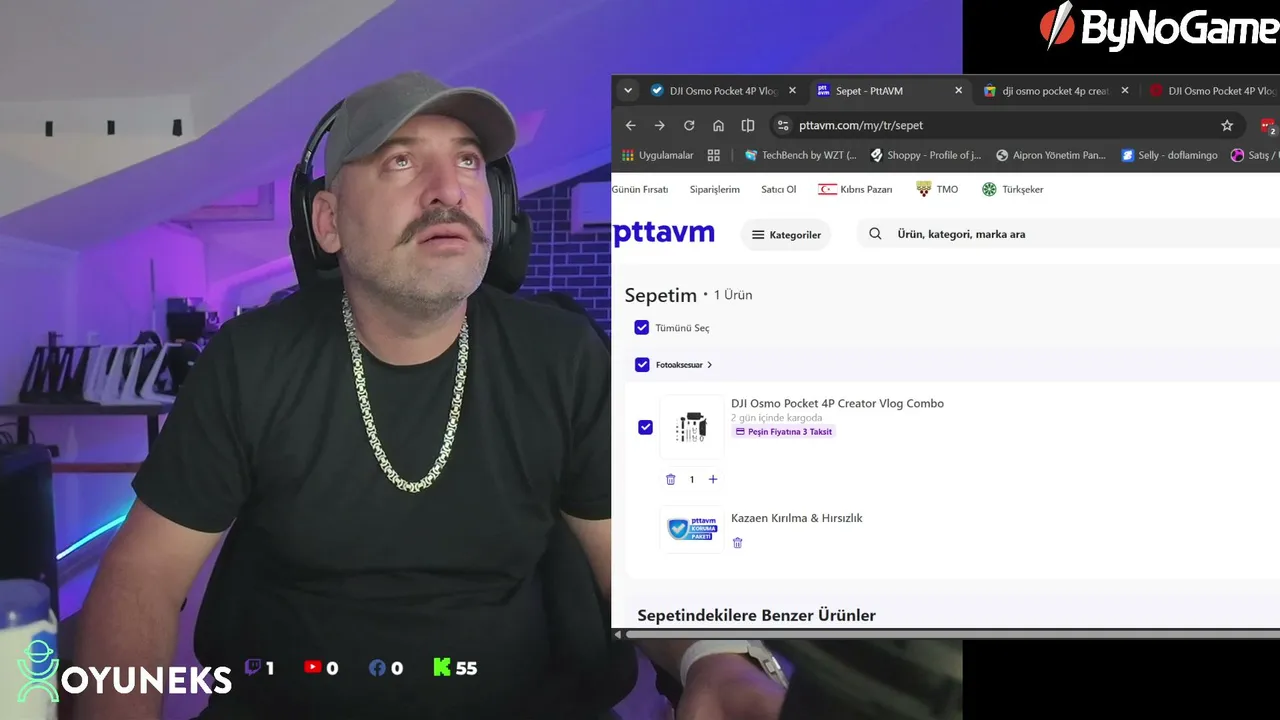This screenshot has height=720, width=1280.
Task: Focus the Ürün, kategori, marka ara search field
Action: coord(1068,234)
